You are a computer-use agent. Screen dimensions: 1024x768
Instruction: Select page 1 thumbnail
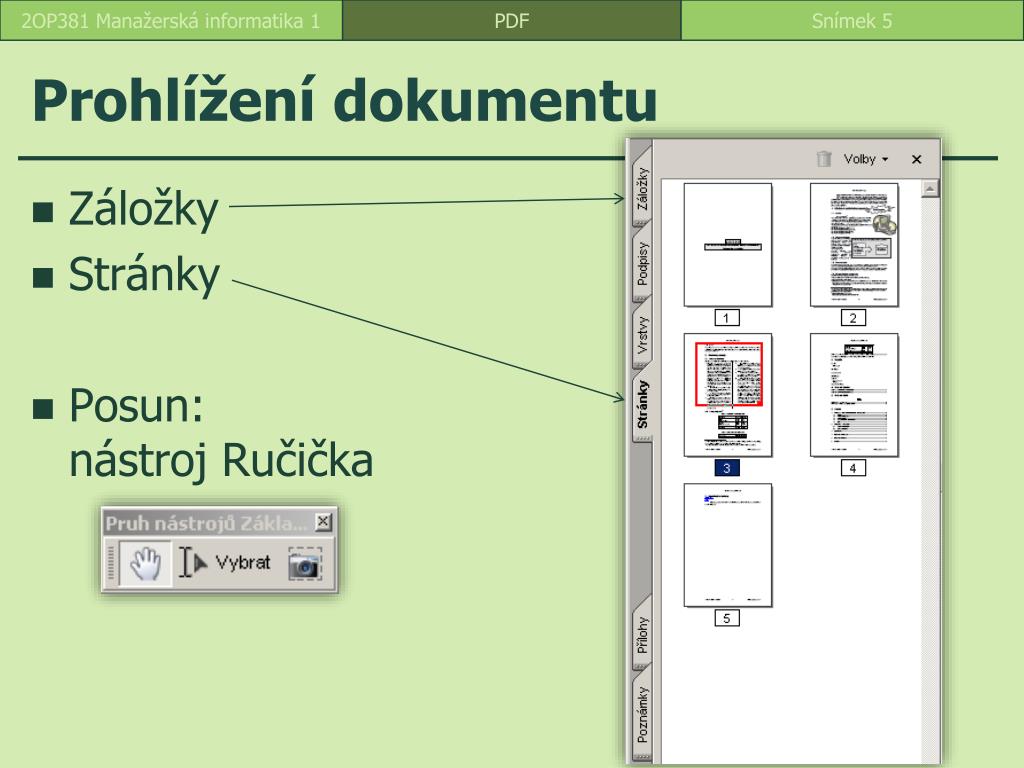click(728, 245)
